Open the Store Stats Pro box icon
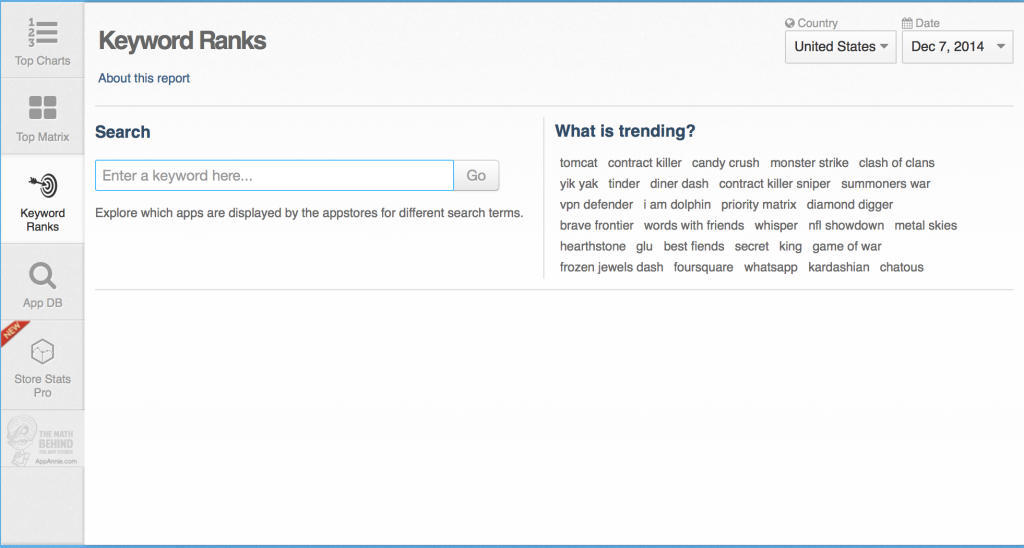The height and width of the screenshot is (548, 1024). point(42,351)
